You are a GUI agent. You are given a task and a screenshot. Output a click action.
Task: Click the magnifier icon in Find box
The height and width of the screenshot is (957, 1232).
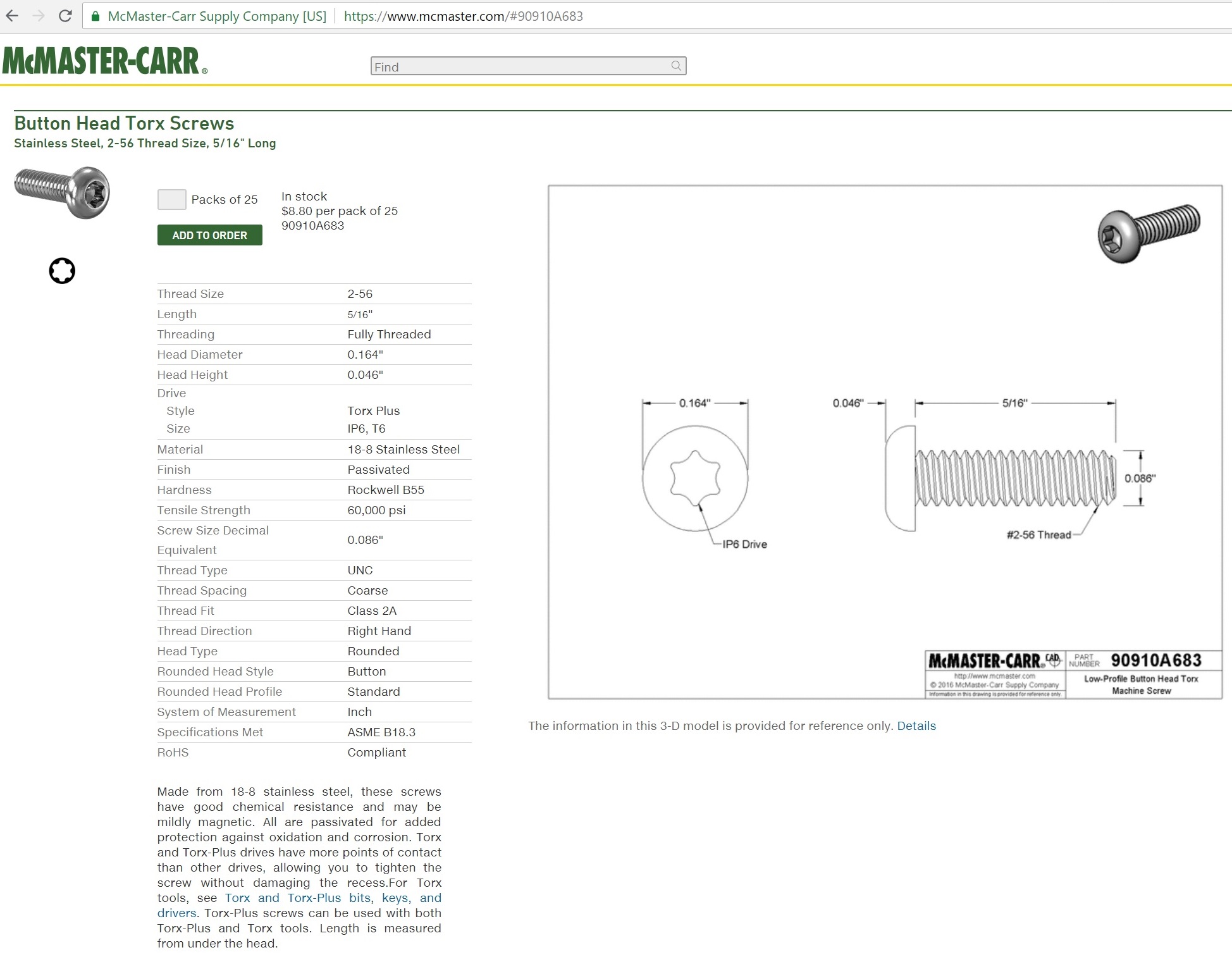[676, 66]
